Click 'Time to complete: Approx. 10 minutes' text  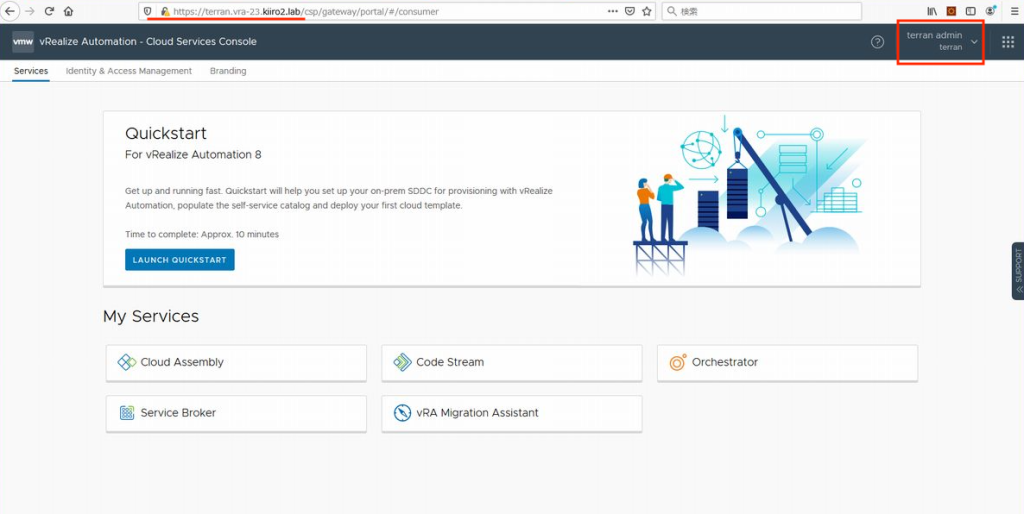(202, 234)
